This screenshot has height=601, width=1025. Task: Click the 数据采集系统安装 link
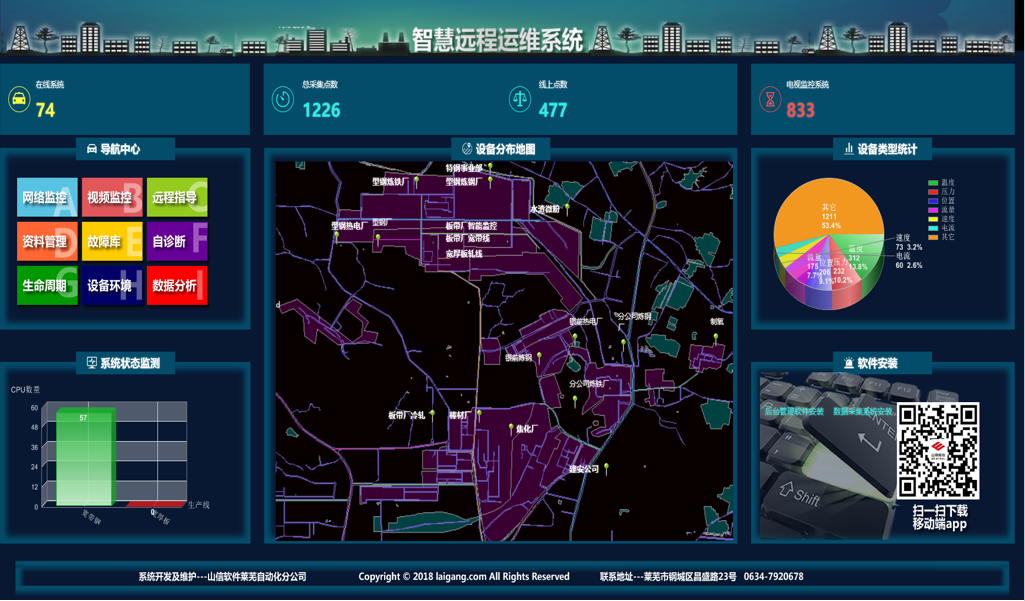[863, 411]
